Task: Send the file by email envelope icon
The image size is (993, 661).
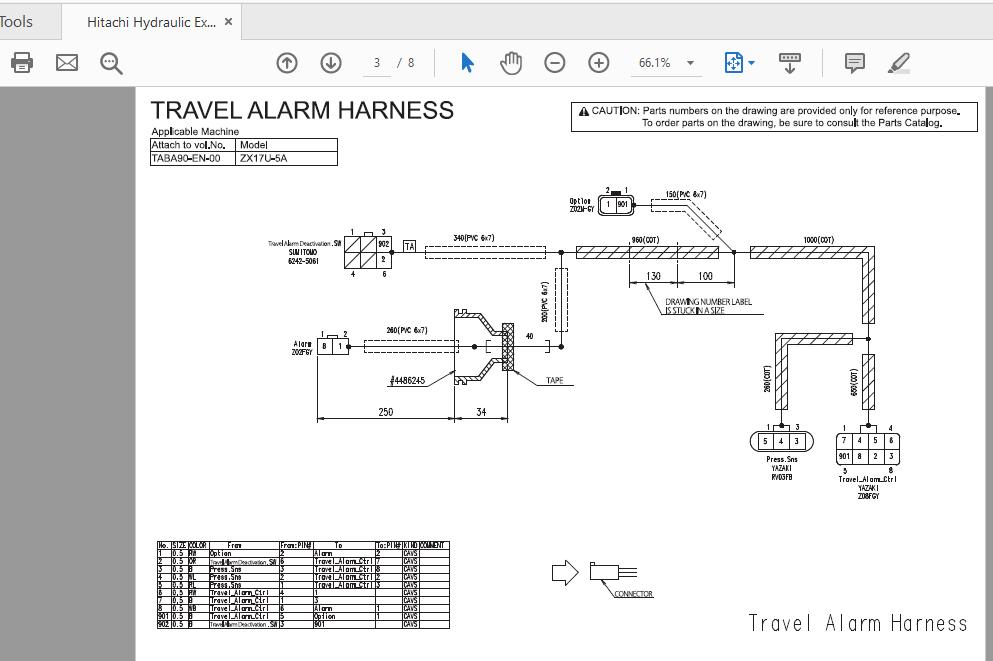Action: tap(66, 63)
